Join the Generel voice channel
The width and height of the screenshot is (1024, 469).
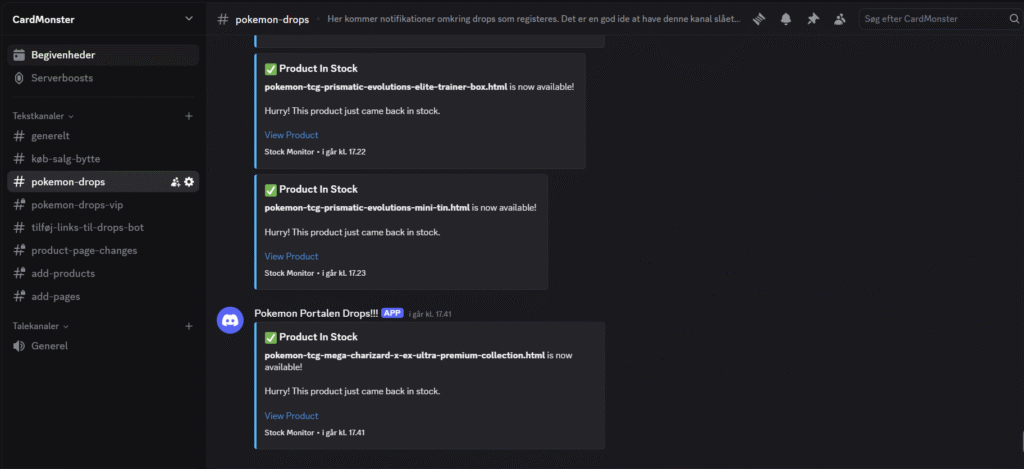pos(49,346)
